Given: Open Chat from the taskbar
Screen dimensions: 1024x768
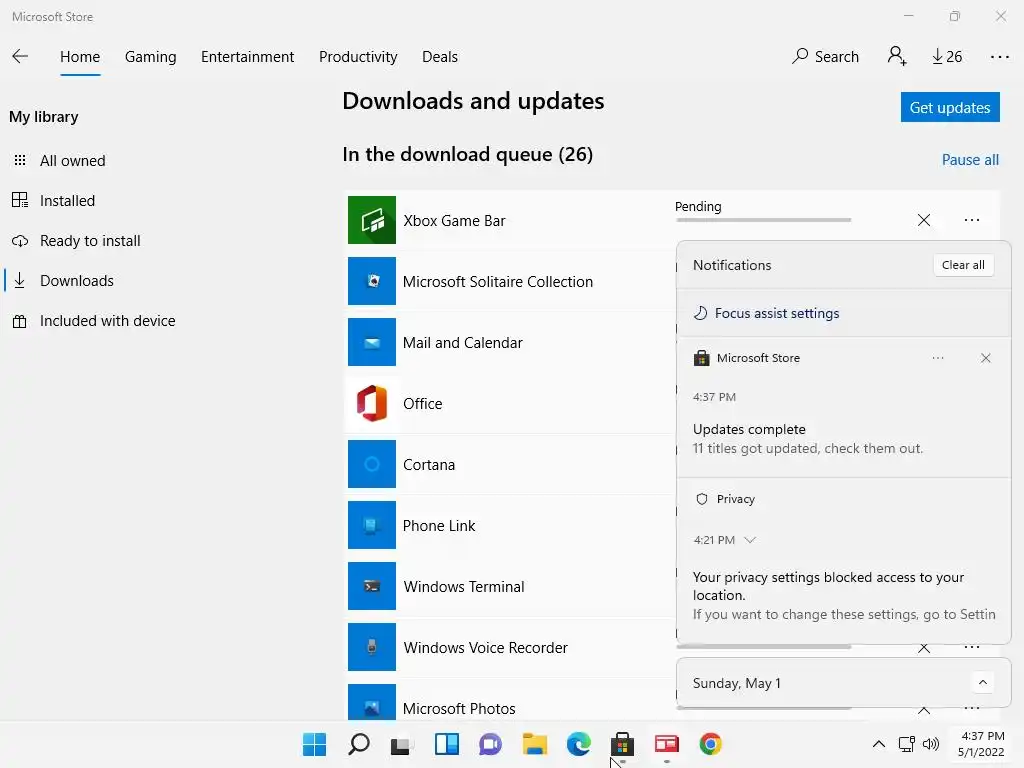Looking at the screenshot, I should 490,744.
